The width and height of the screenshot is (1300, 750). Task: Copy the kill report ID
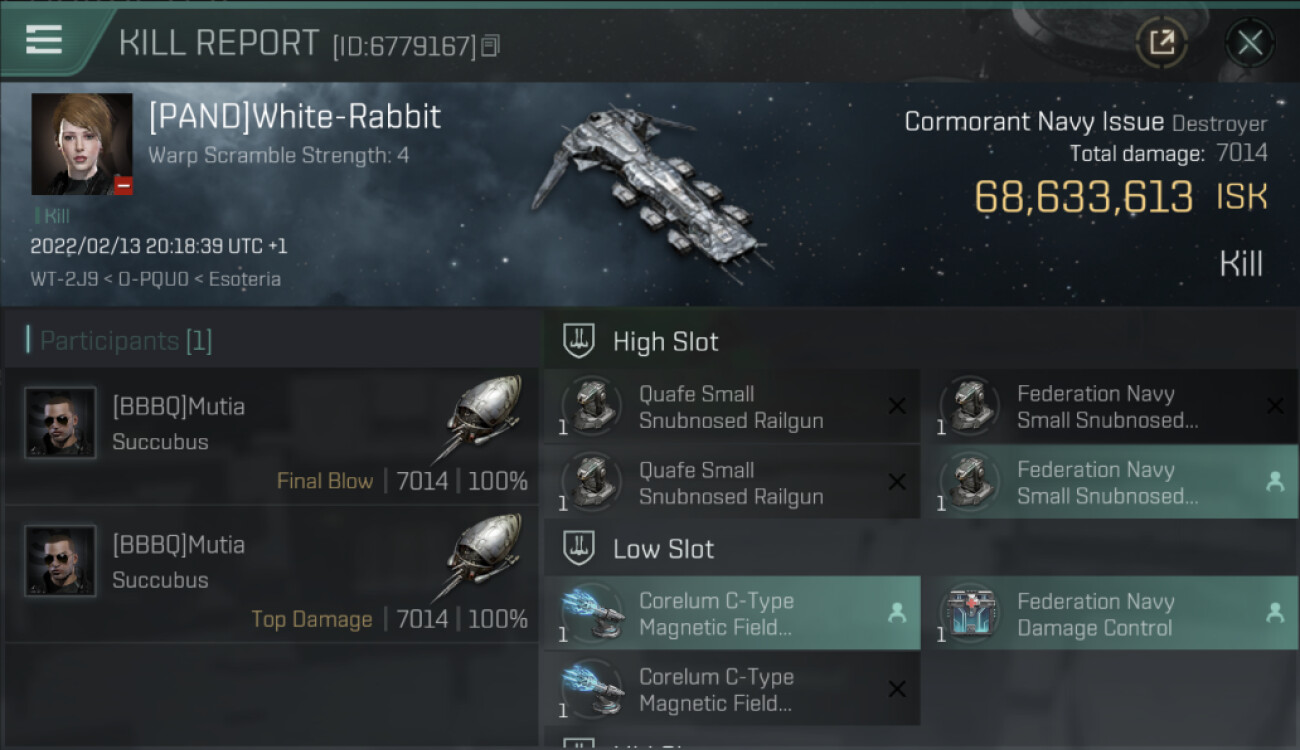pos(490,46)
